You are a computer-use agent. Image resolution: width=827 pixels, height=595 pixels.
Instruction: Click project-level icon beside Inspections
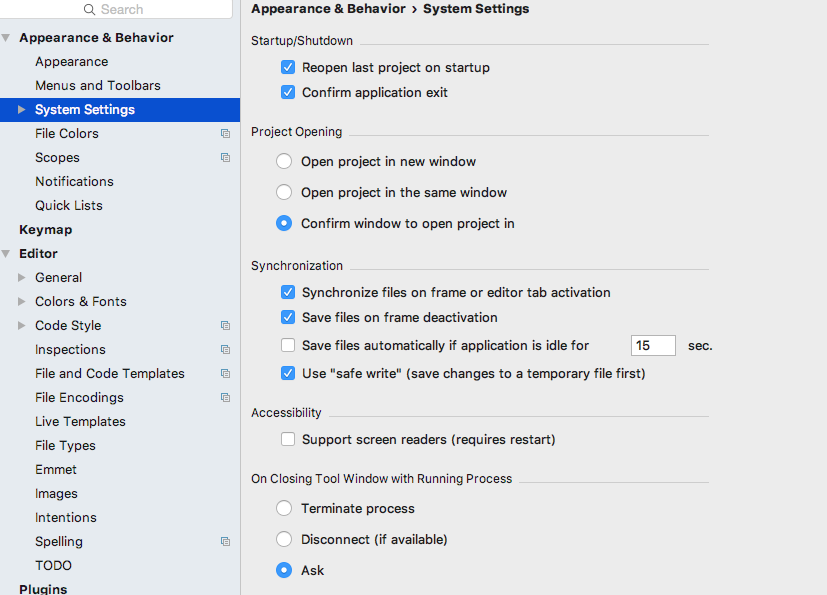pyautogui.click(x=225, y=349)
